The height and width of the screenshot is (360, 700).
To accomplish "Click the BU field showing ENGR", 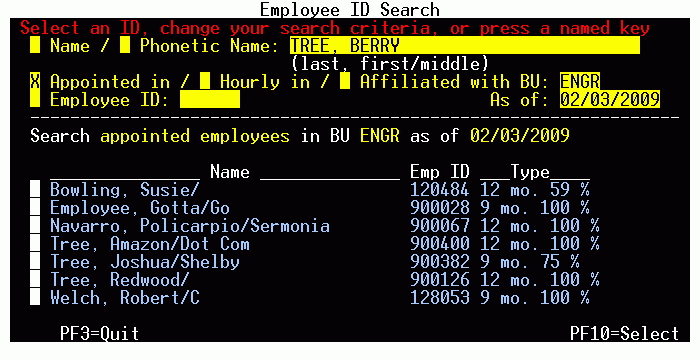I will (x=580, y=81).
